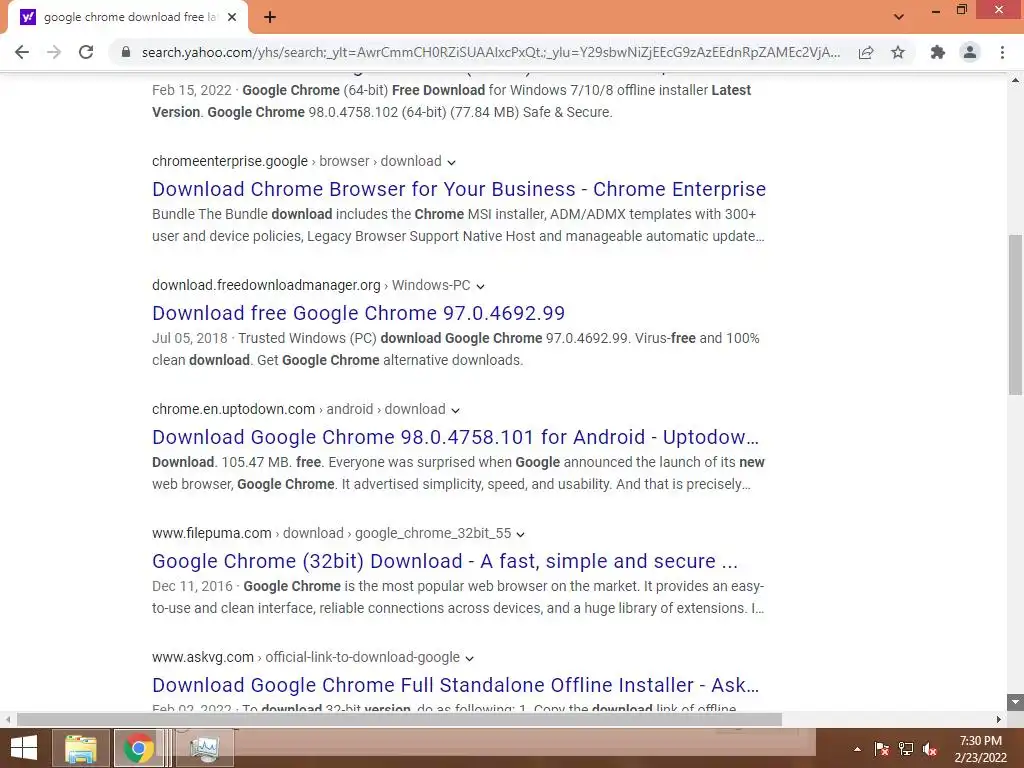This screenshot has width=1024, height=768.
Task: Bookmark this page with the star
Action: [898, 52]
